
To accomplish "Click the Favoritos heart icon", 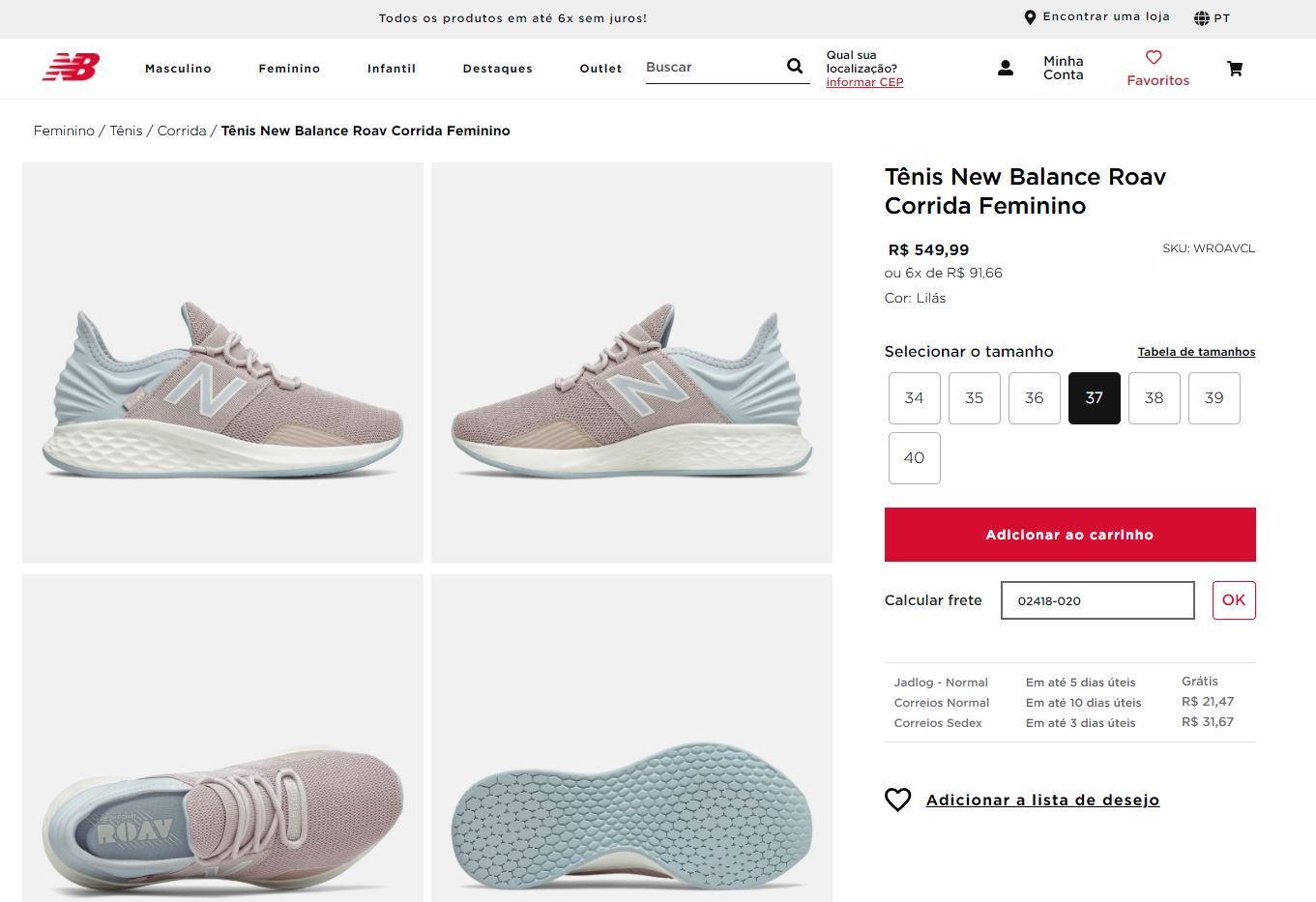I will click(x=1154, y=57).
